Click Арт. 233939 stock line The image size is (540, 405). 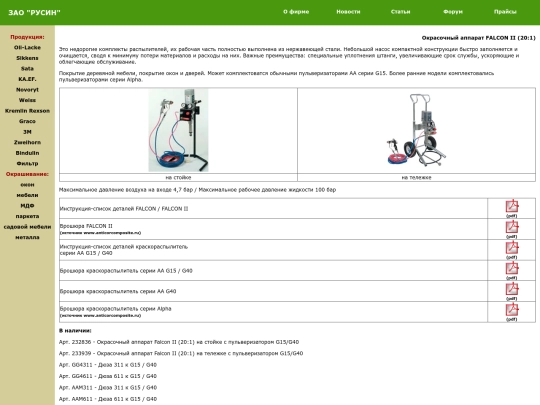click(181, 354)
